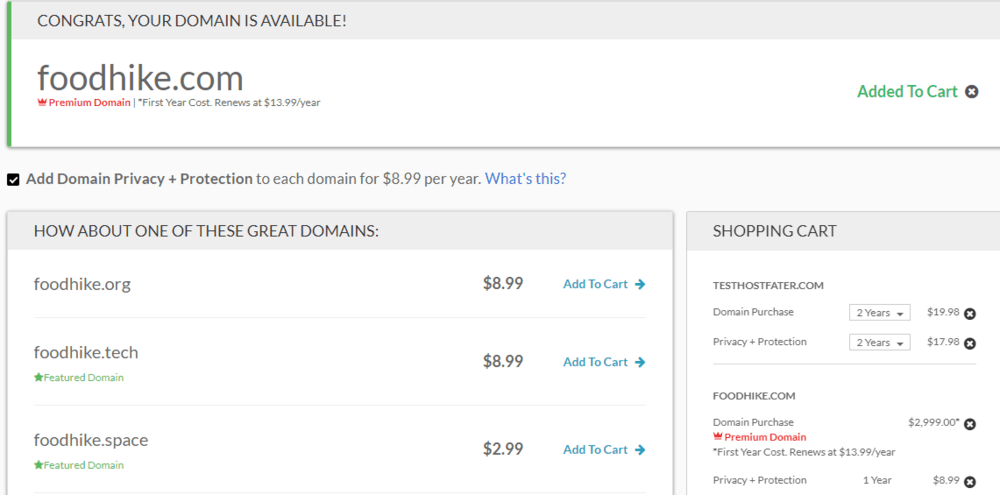
Task: Click arrow icon next to foodhike.org
Action: coord(640,284)
